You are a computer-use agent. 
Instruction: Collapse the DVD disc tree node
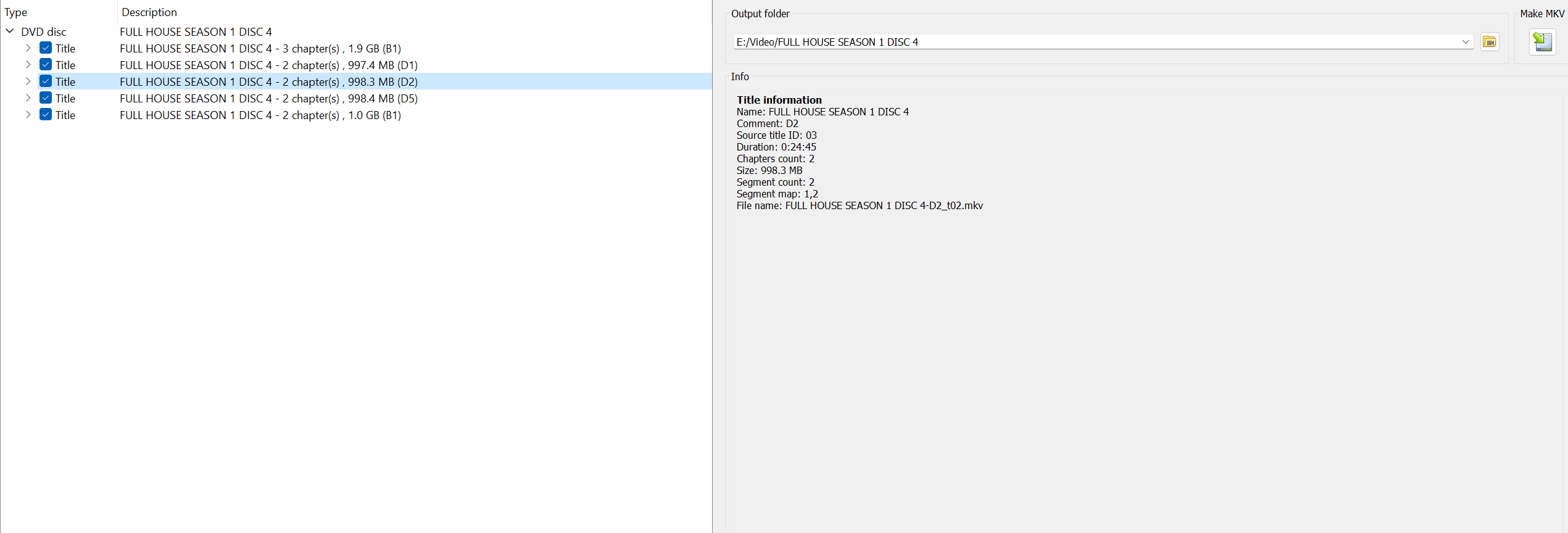tap(10, 31)
